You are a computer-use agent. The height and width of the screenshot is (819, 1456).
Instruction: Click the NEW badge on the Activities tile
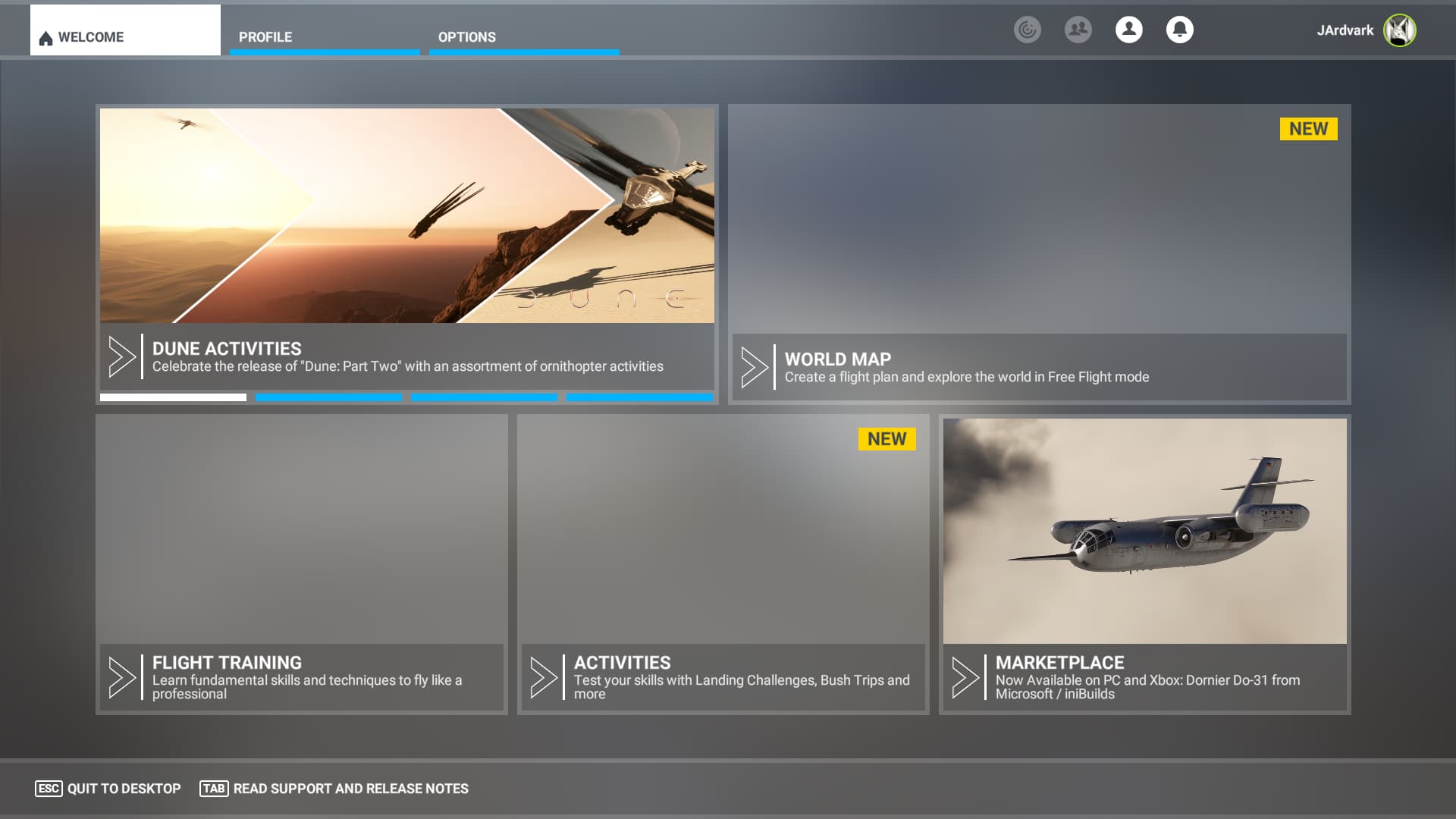pos(886,438)
